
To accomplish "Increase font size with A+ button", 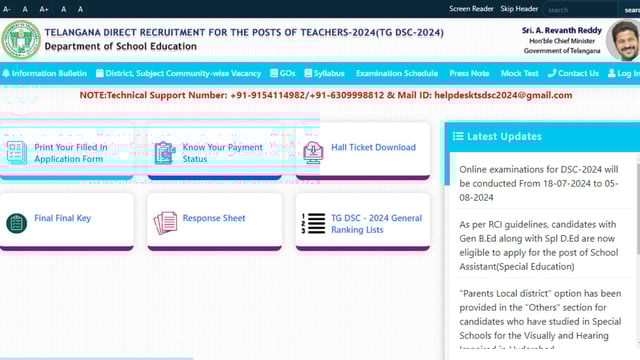I will click(44, 9).
